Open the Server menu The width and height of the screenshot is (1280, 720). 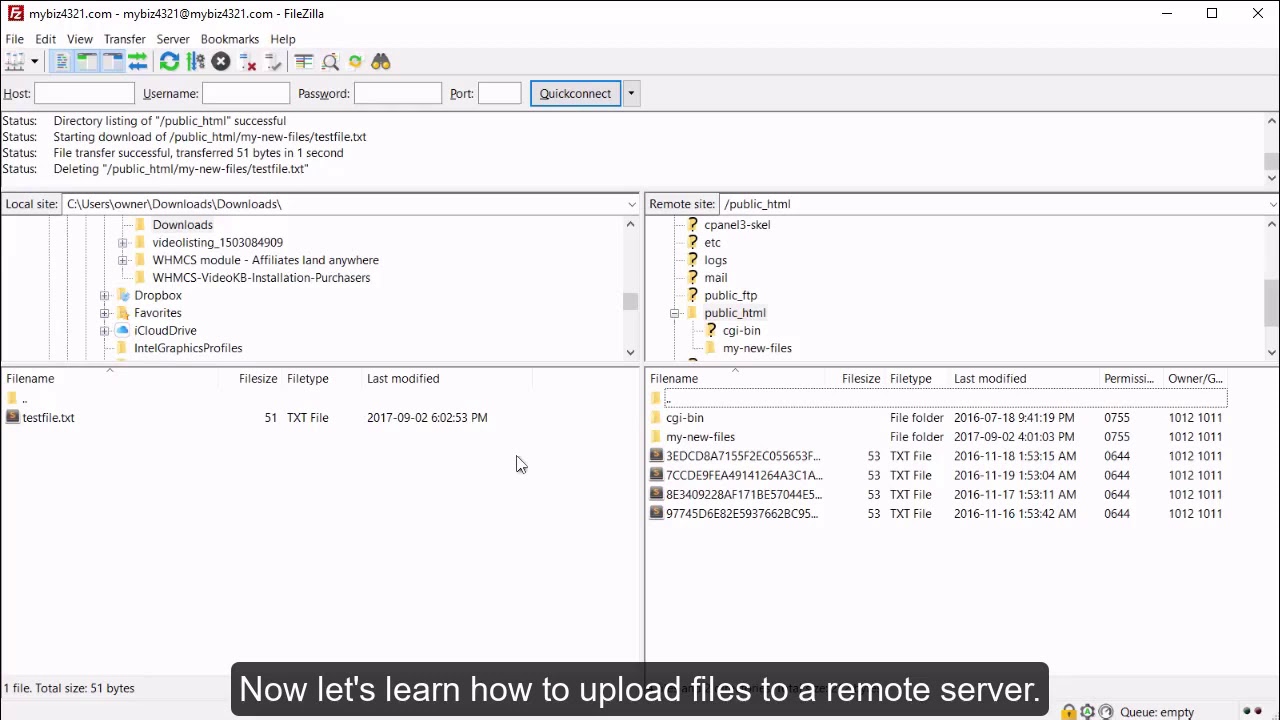(x=173, y=39)
